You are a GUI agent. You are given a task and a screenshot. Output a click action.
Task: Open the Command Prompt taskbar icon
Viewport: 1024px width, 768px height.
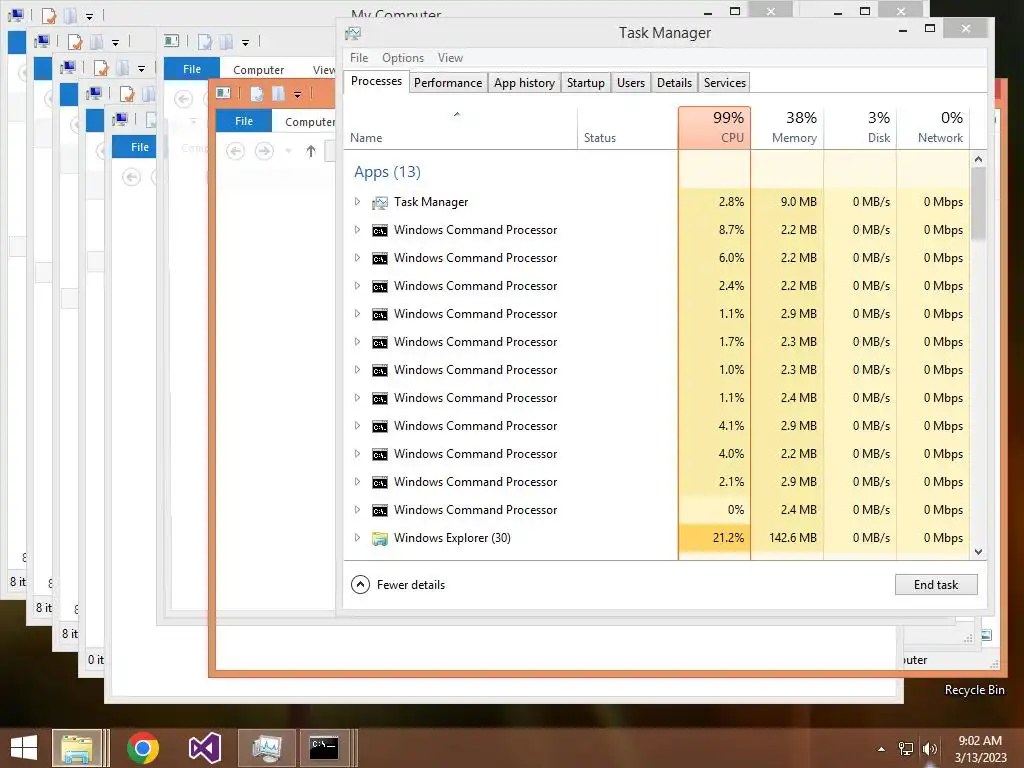(324, 748)
